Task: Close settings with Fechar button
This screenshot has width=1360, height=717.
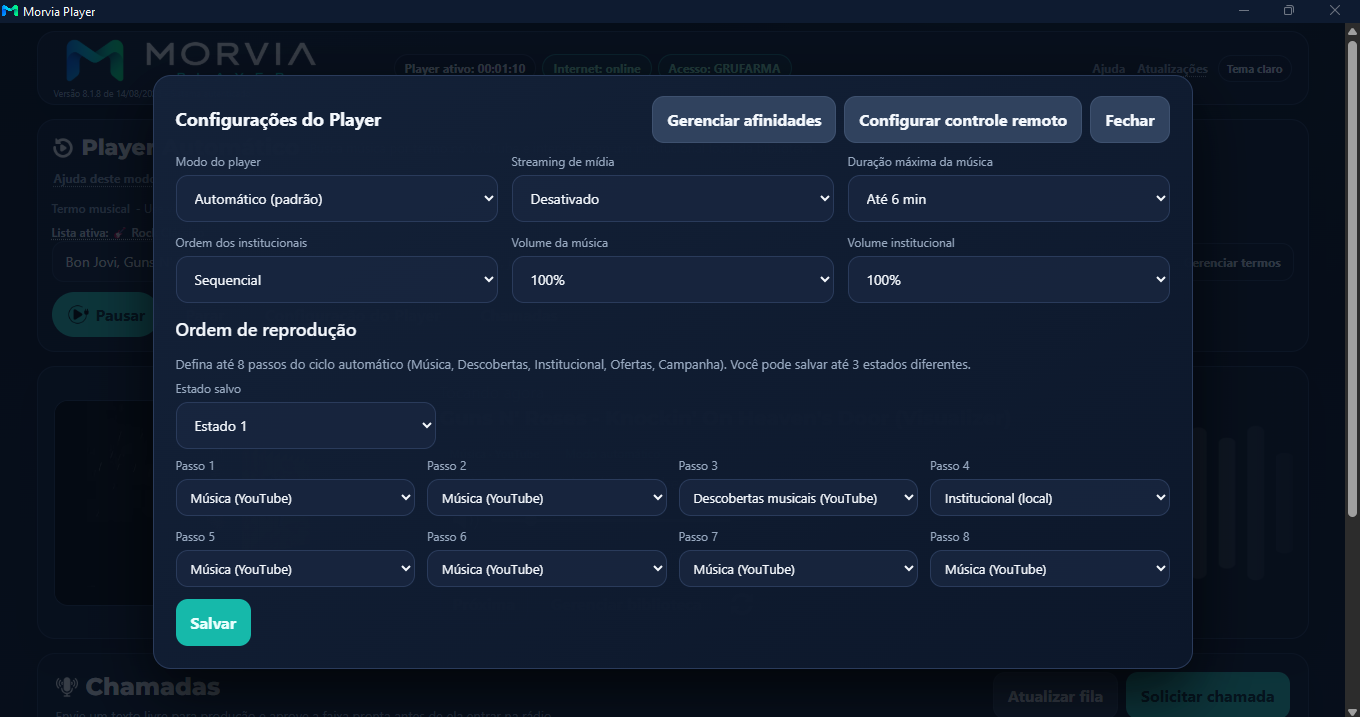Action: [x=1130, y=120]
